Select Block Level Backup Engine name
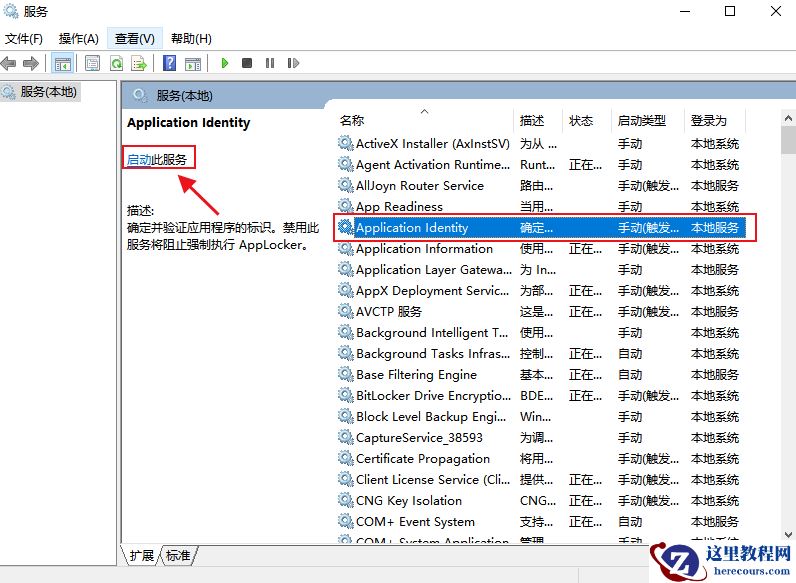Image resolution: width=796 pixels, height=583 pixels. 430,416
